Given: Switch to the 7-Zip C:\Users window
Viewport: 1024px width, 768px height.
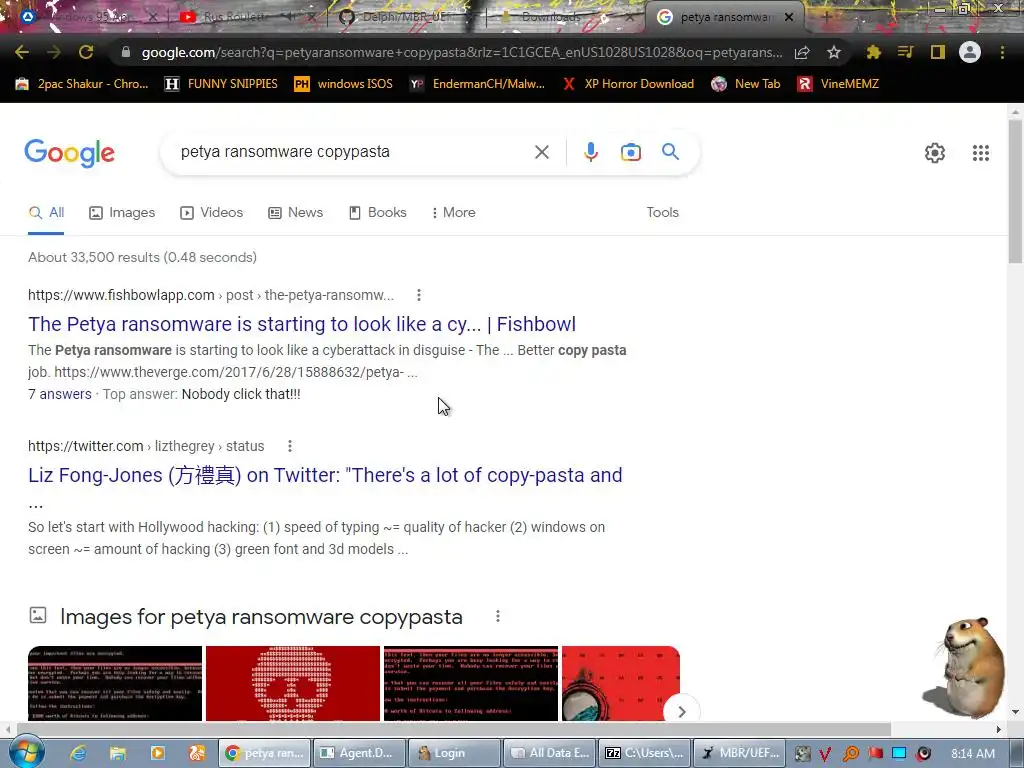Looking at the screenshot, I should click(645, 754).
